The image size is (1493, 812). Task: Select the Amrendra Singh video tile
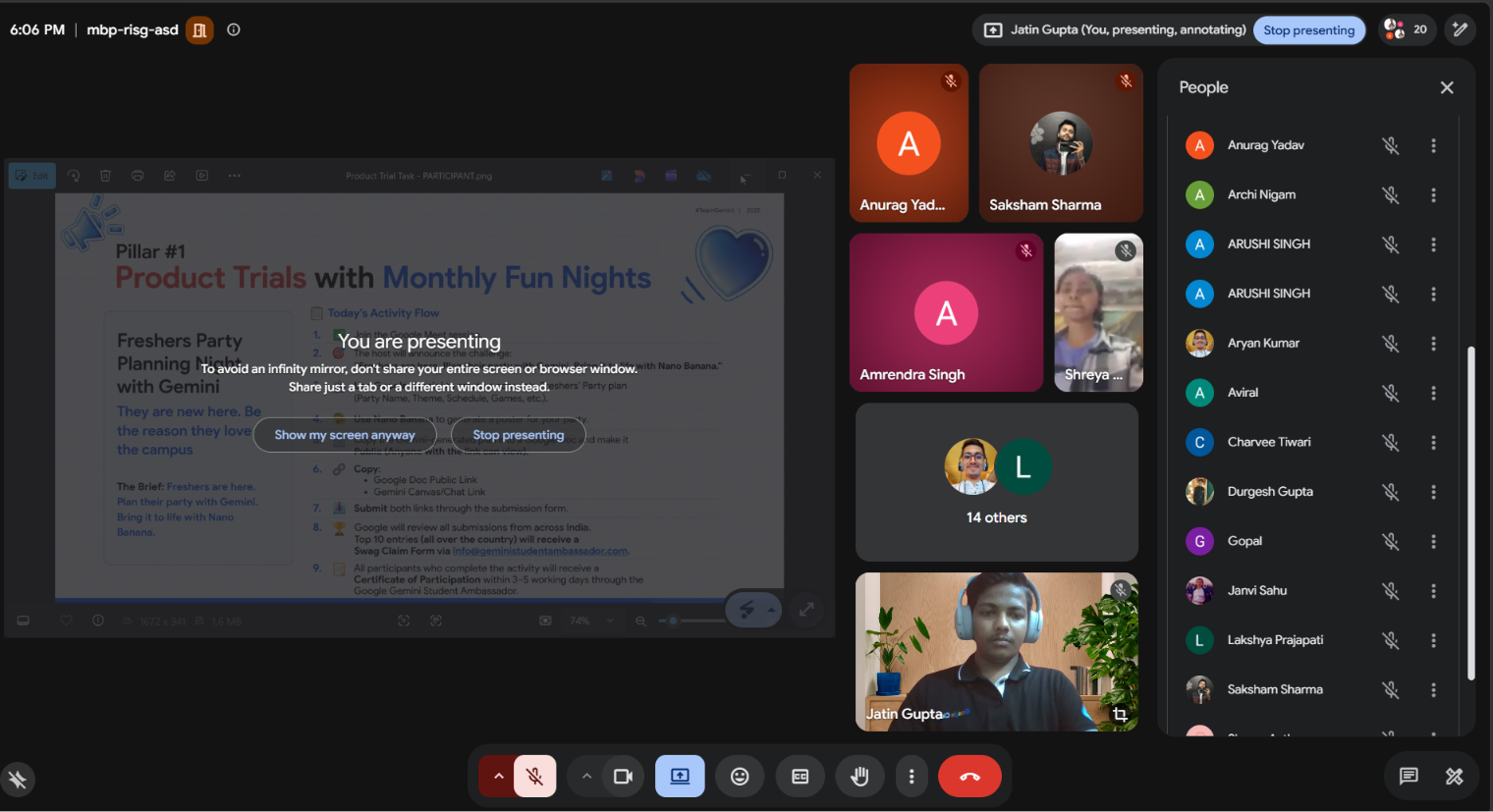[946, 312]
